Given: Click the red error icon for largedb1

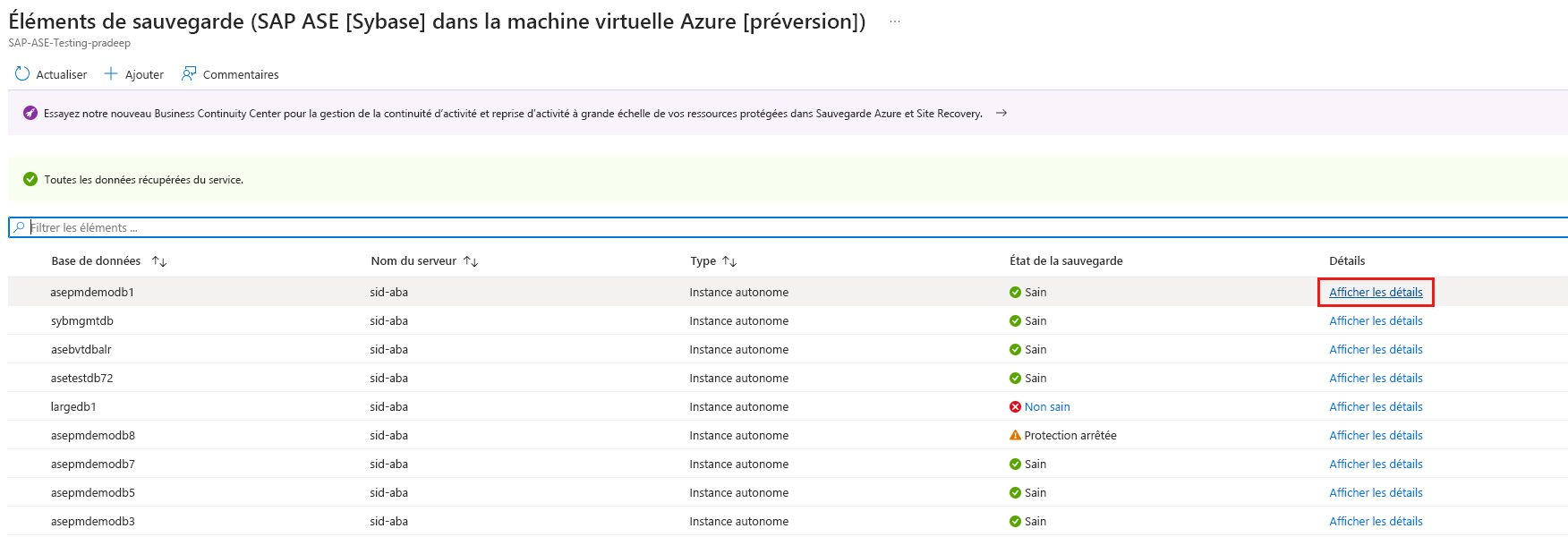Looking at the screenshot, I should coord(1015,407).
